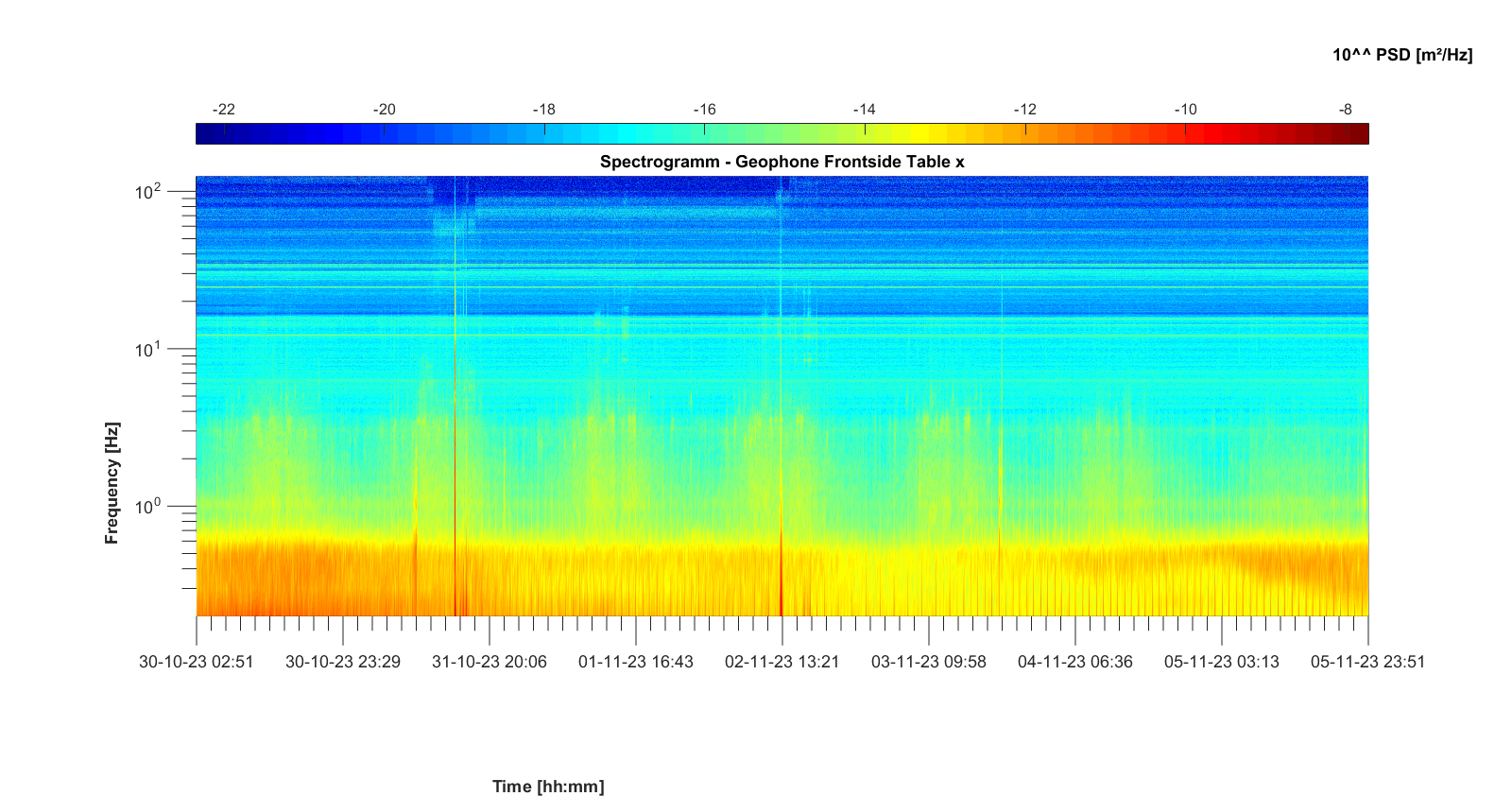Click the red vertical spike at 02-11-23 13:21

click(x=782, y=577)
